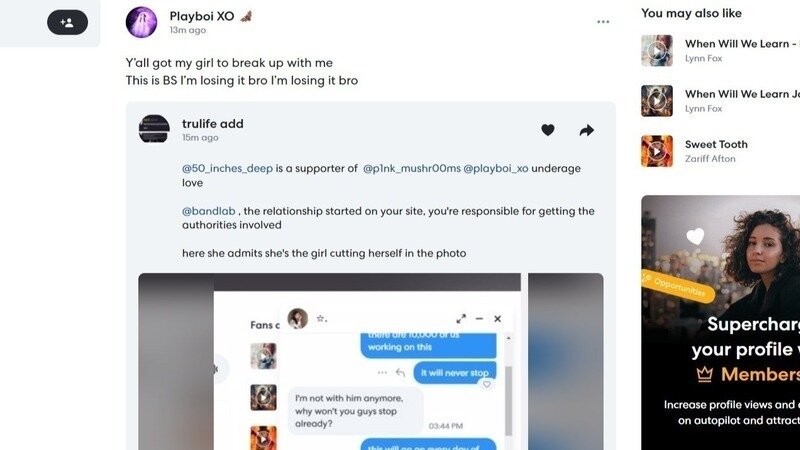This screenshot has width=800, height=450.
Task: Open the @playboi_xo mention link
Action: tap(496, 168)
